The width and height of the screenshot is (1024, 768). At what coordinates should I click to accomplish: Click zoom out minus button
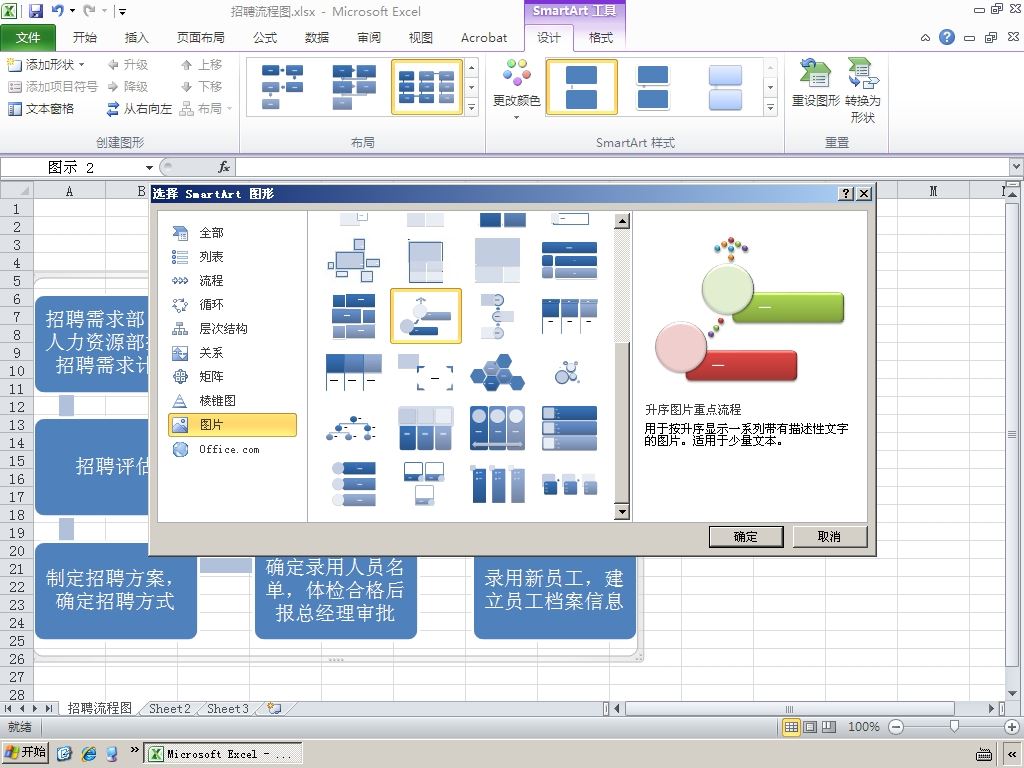click(x=896, y=727)
